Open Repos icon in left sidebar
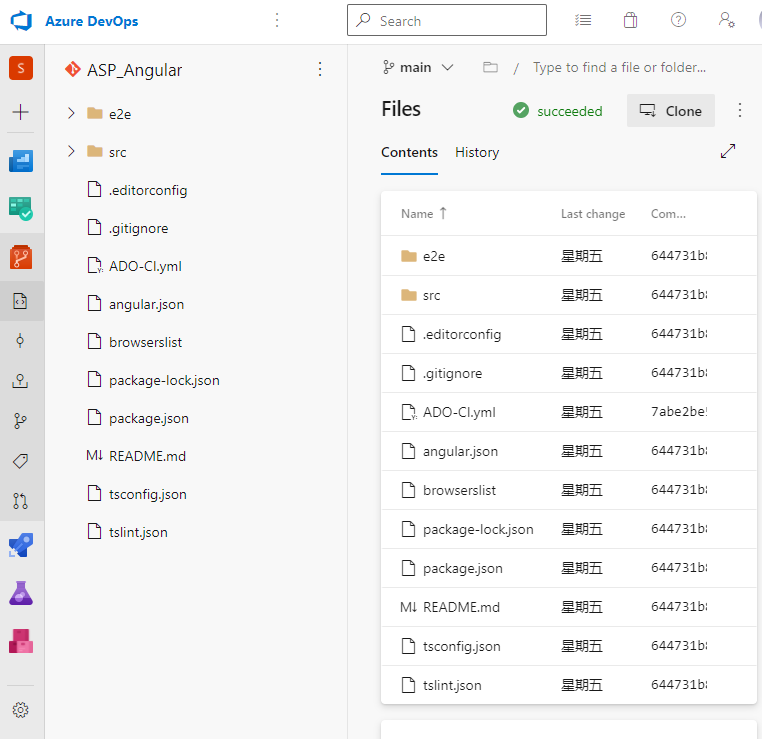Screen dimensions: 762x739 pos(21,257)
